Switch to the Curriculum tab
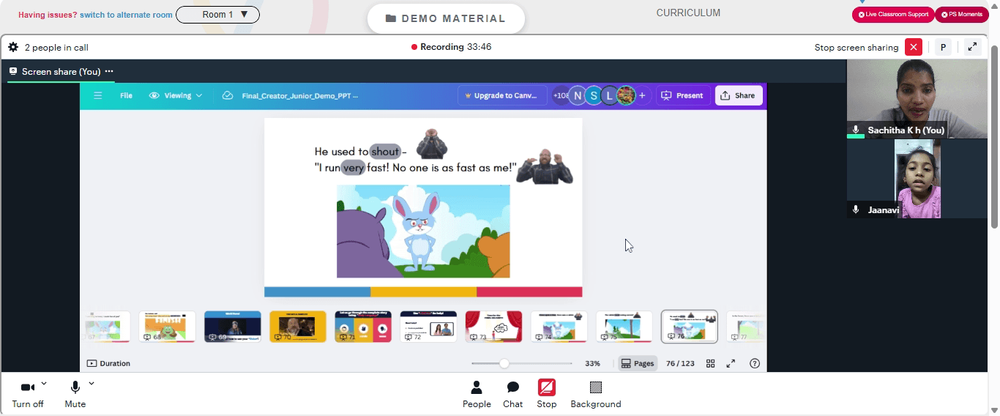The width and height of the screenshot is (1000, 416). click(688, 13)
